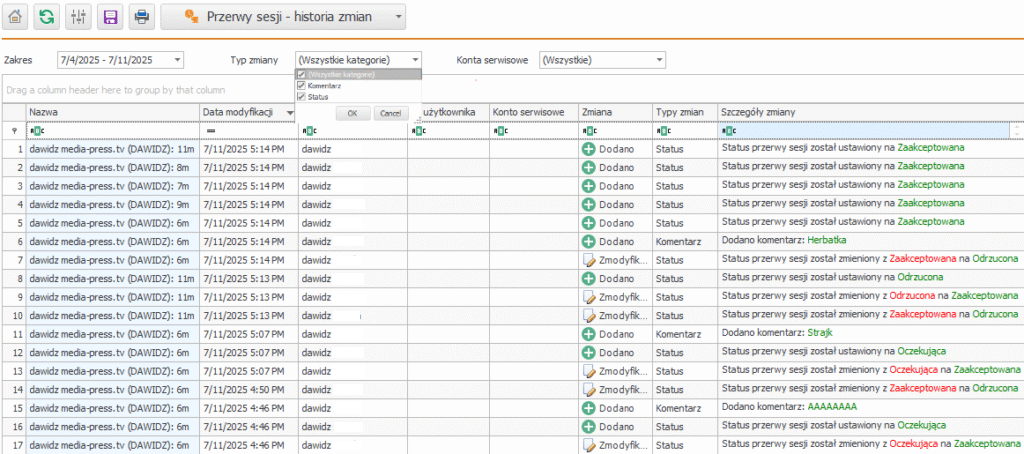Click the green Refresh icon

[46, 17]
